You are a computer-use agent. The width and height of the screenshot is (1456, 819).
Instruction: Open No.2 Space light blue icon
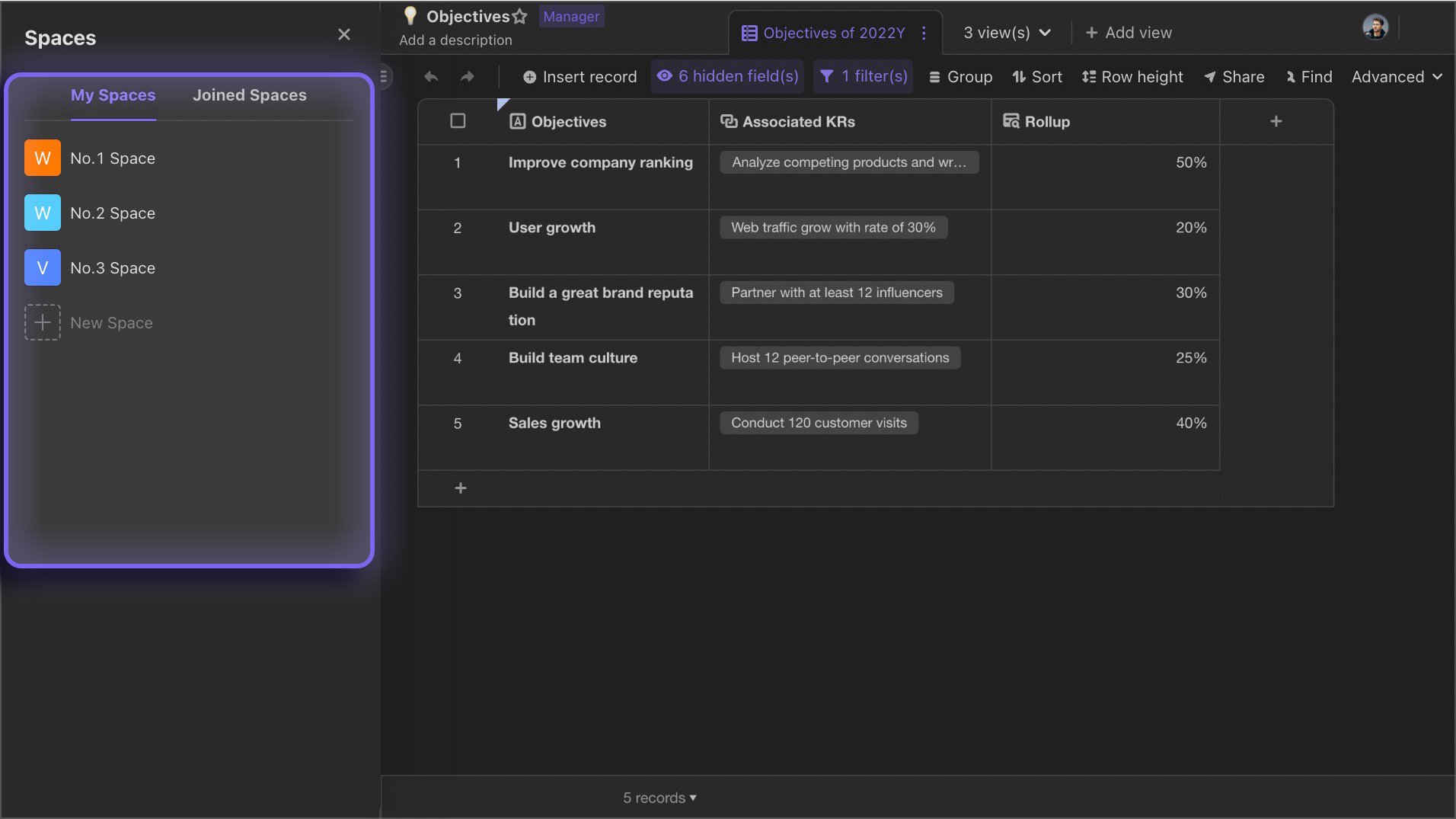(x=43, y=213)
